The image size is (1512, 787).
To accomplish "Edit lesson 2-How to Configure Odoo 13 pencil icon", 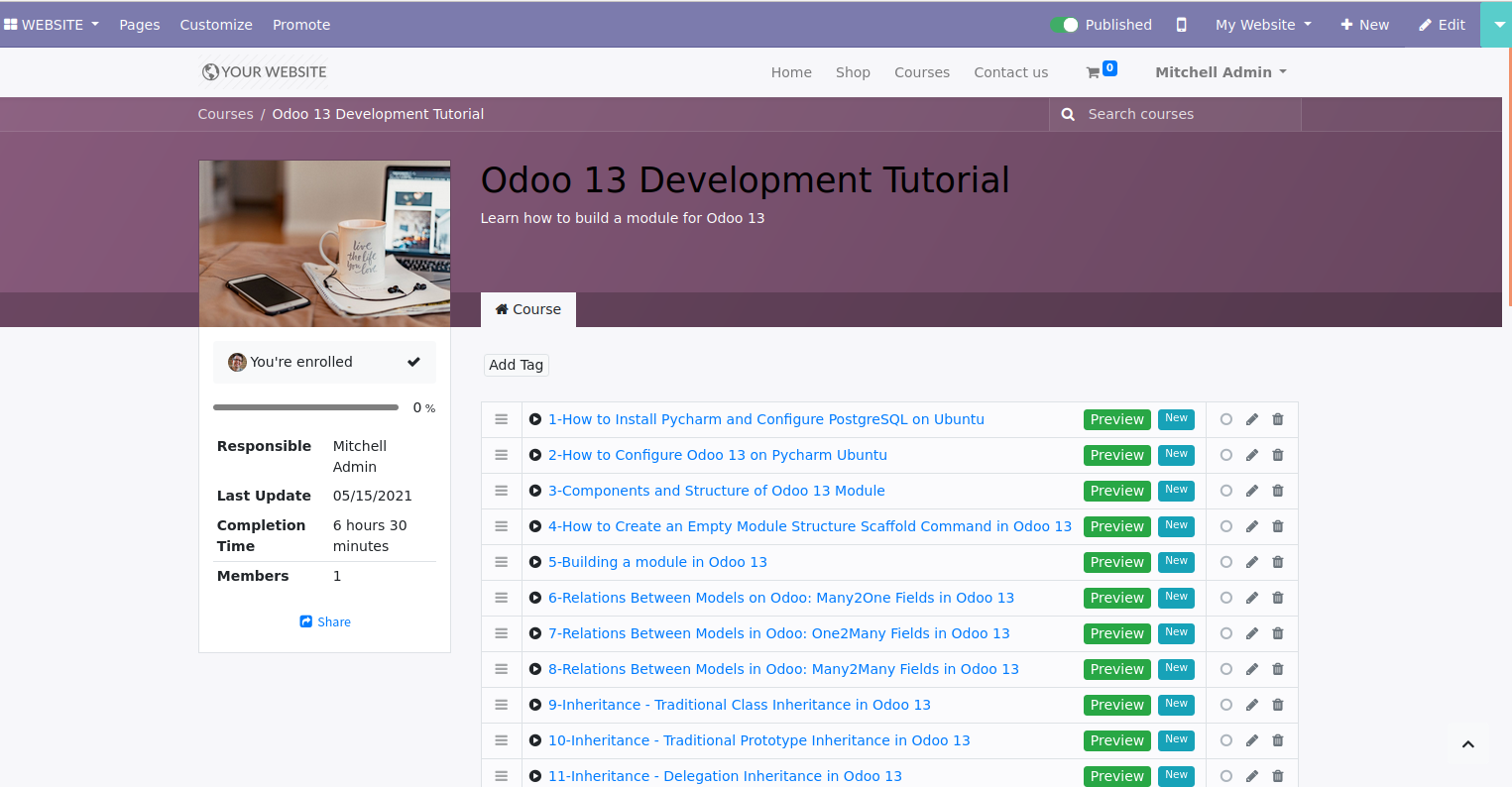I will (x=1252, y=455).
